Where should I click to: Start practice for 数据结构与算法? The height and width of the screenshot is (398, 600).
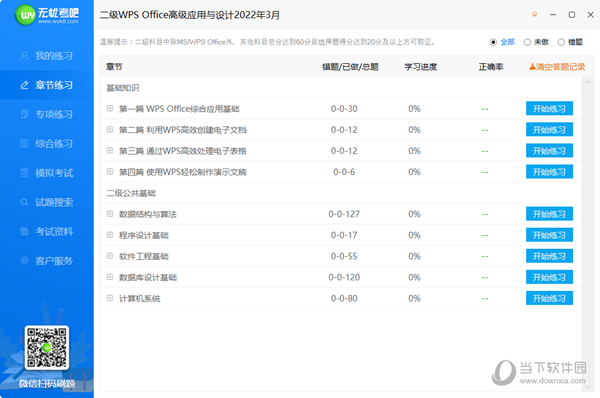[549, 214]
